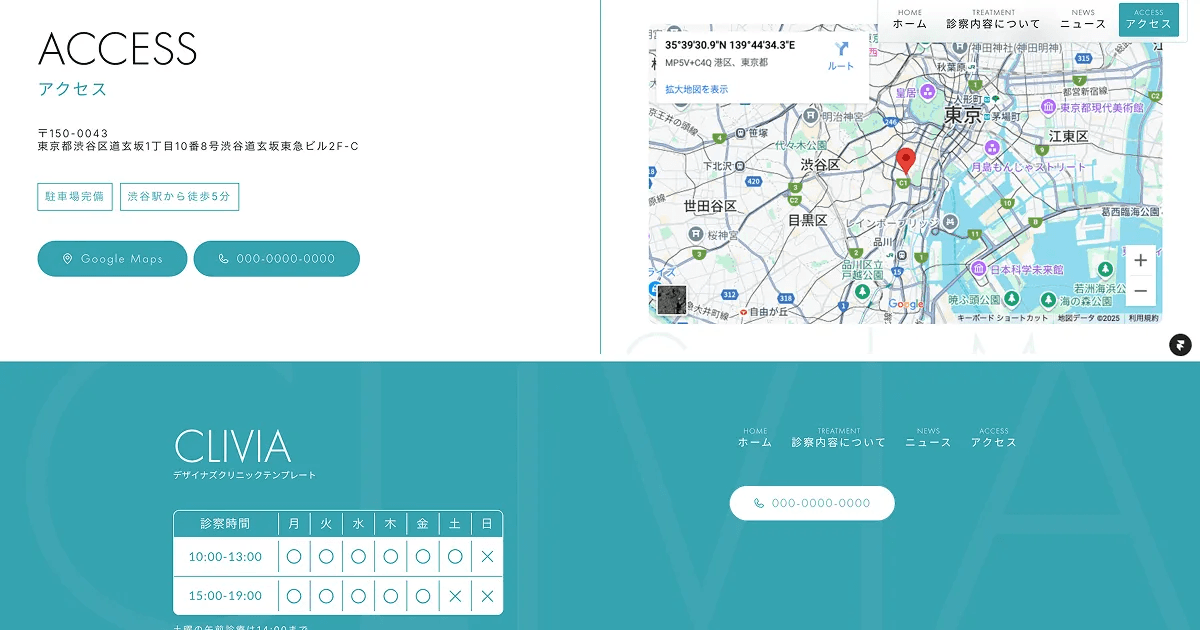
Task: Open Home in top navigation
Action: click(910, 19)
